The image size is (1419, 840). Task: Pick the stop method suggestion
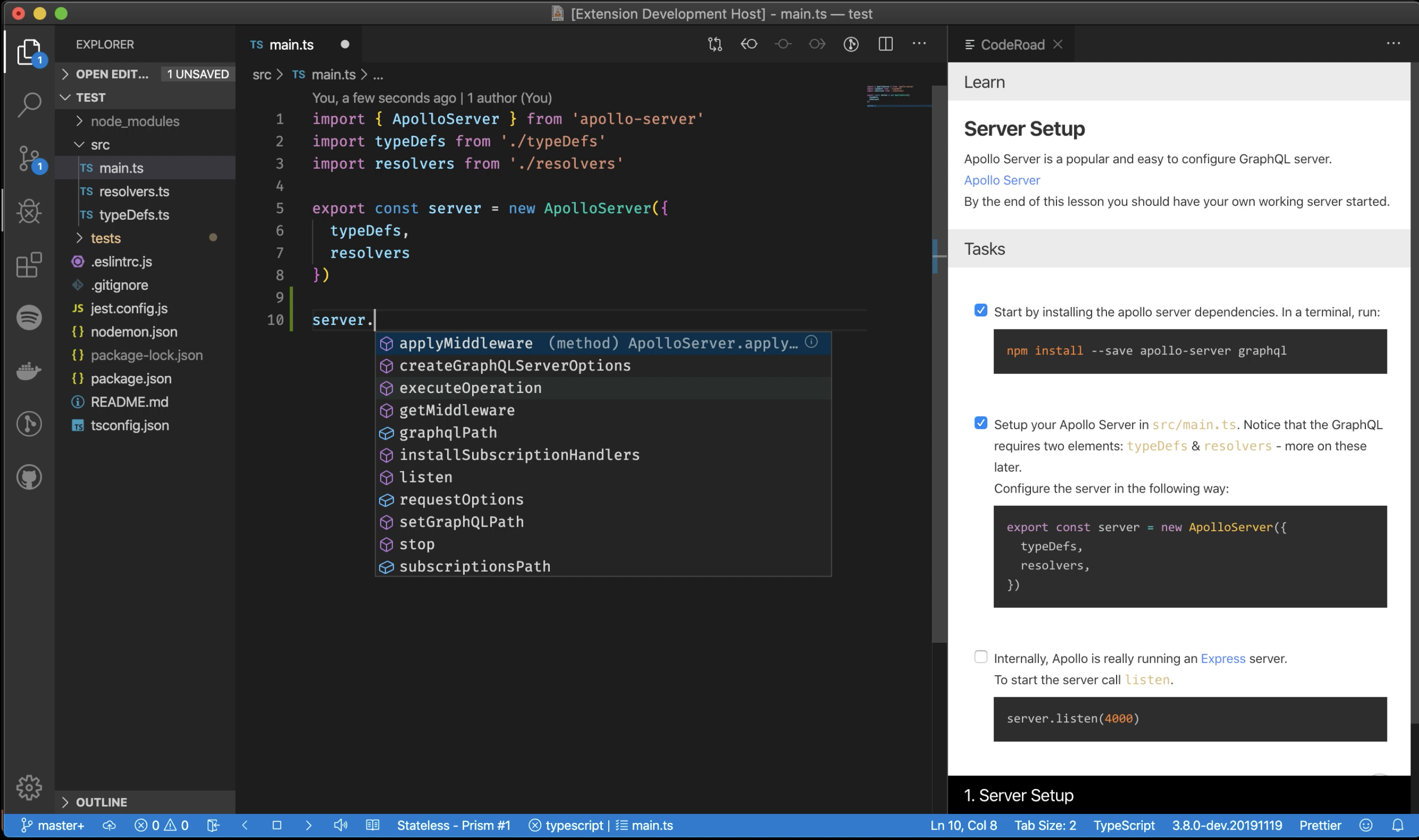pyautogui.click(x=603, y=544)
